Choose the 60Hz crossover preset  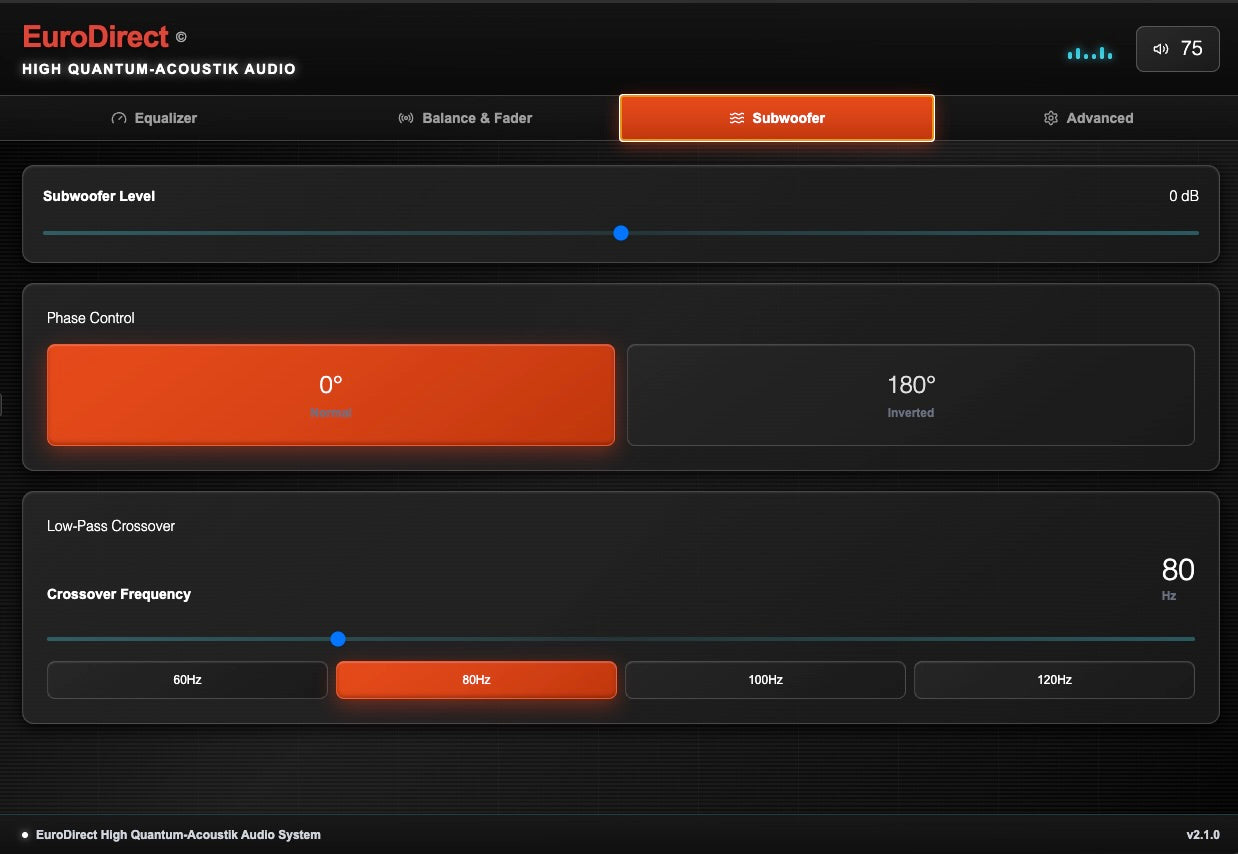click(x=187, y=680)
